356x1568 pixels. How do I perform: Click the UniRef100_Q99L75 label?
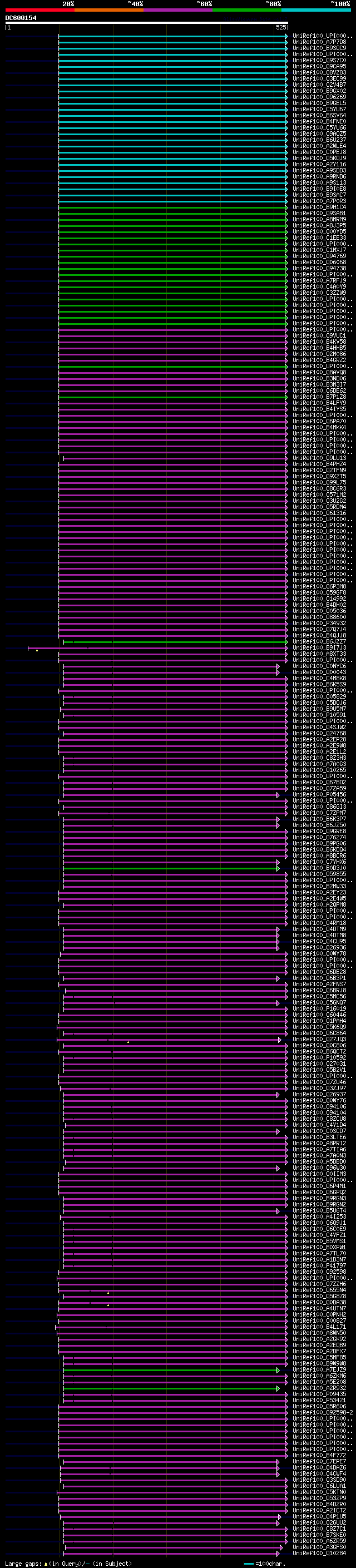[319, 483]
